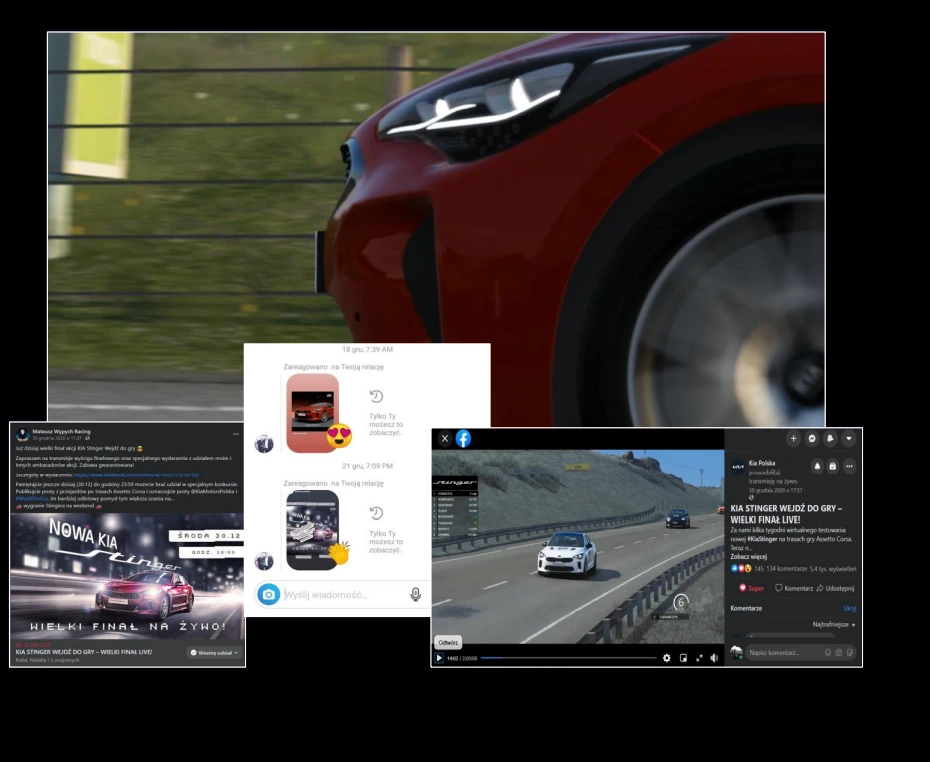Click the sender avatar beside the second story reaction
This screenshot has width=930, height=762.
[264, 561]
